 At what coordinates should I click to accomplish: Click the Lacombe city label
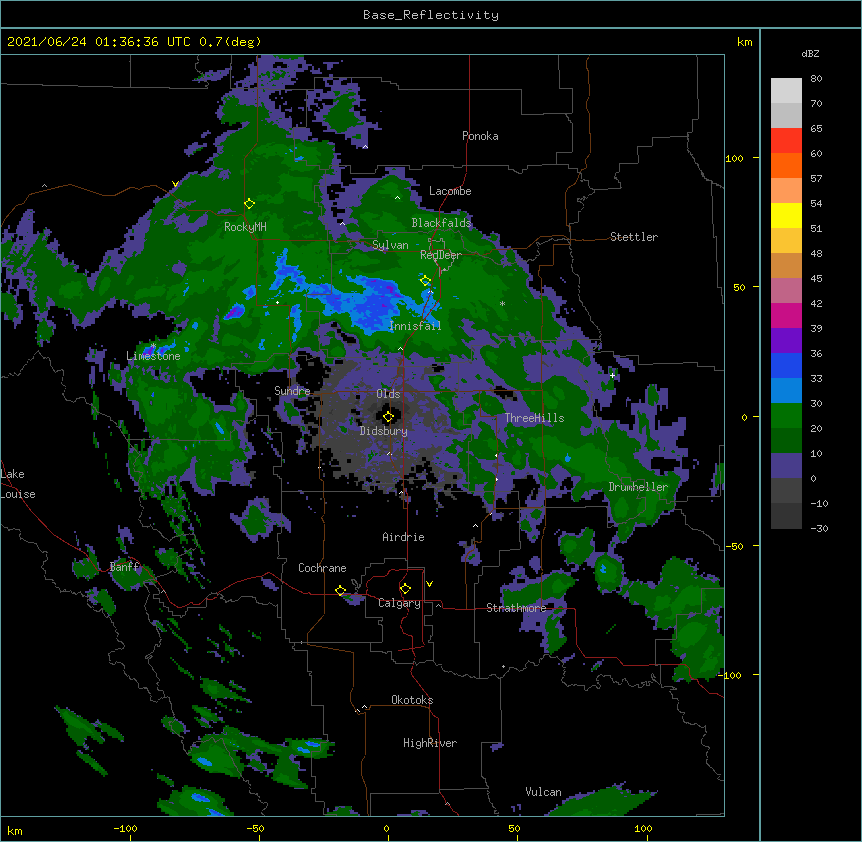pos(450,191)
